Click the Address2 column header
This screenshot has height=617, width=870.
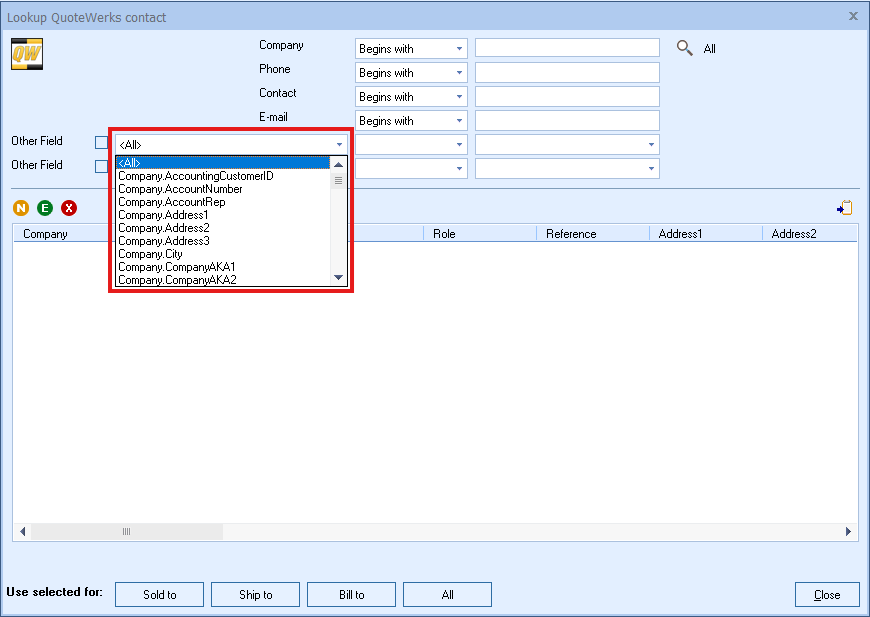click(810, 234)
